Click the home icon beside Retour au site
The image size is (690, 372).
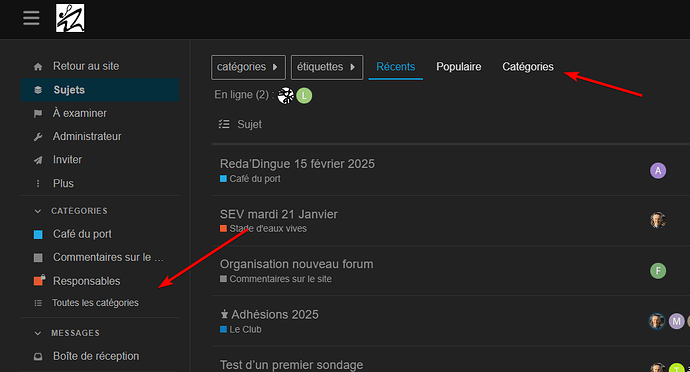[38, 66]
